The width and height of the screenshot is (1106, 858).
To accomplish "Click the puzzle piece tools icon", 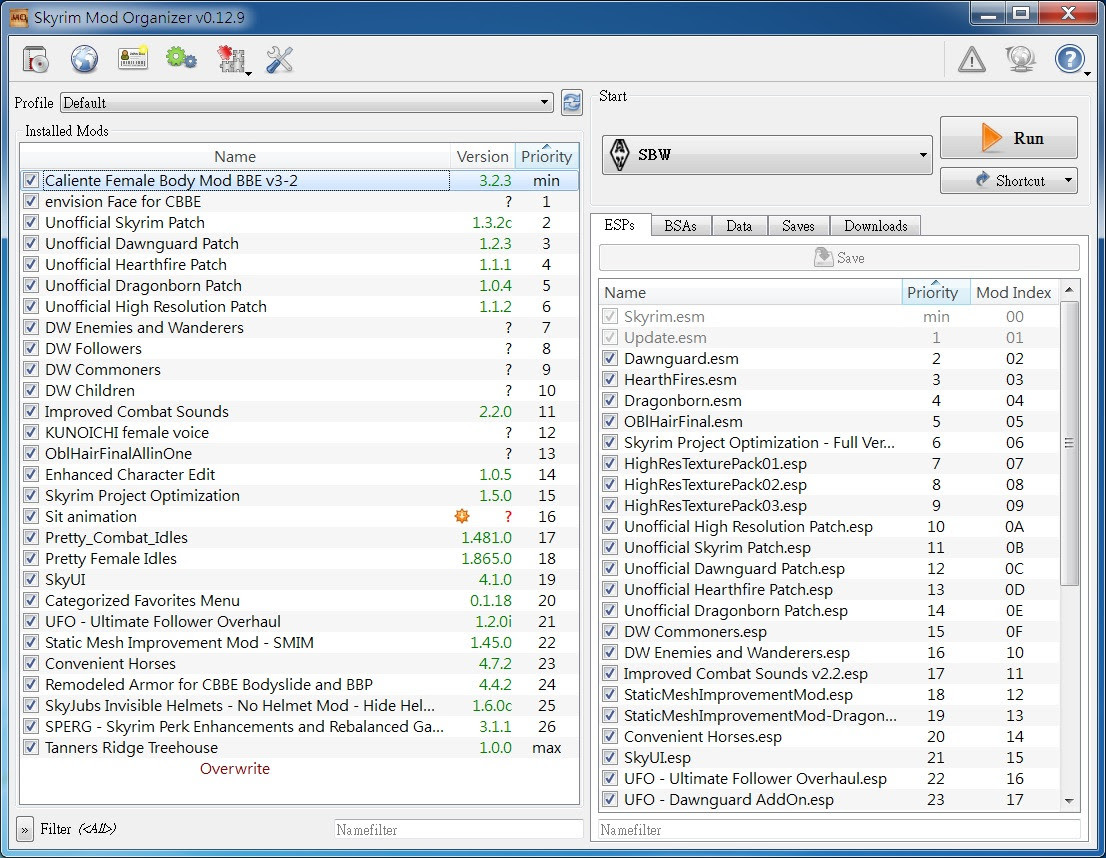I will point(231,60).
